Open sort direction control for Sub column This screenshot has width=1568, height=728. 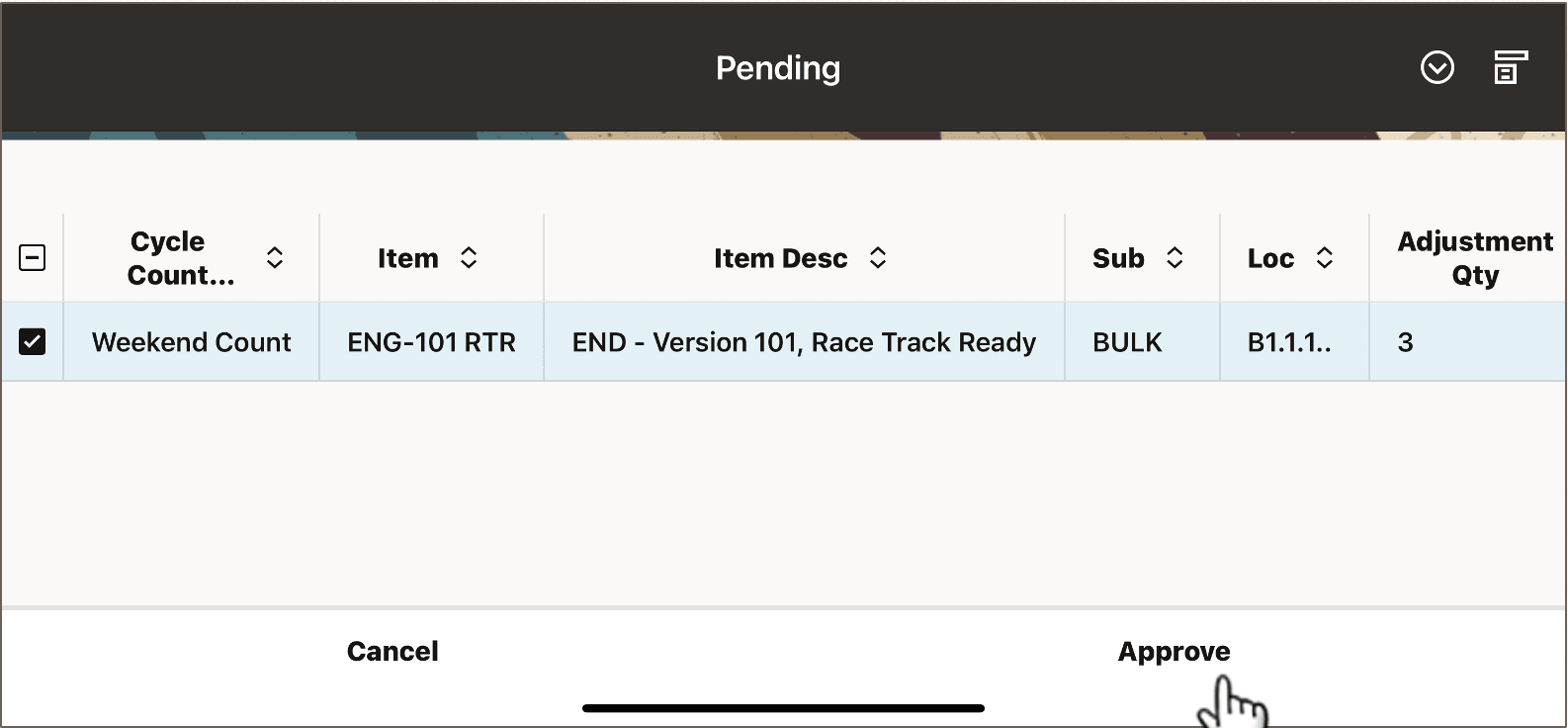1176,257
